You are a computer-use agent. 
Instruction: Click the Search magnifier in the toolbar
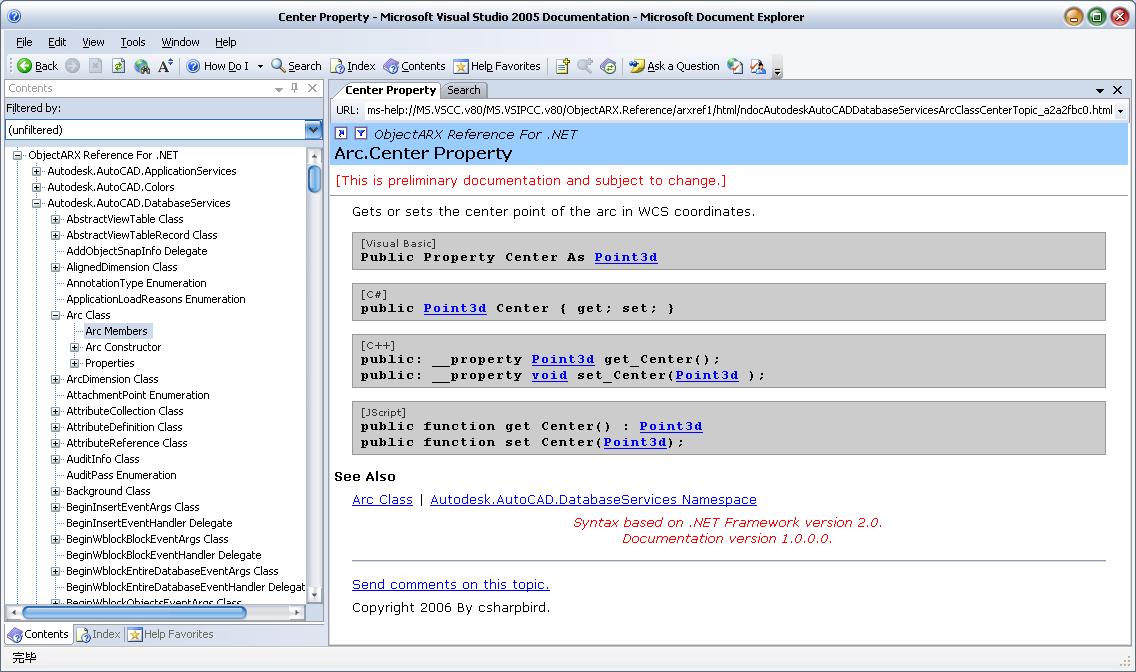[296, 66]
